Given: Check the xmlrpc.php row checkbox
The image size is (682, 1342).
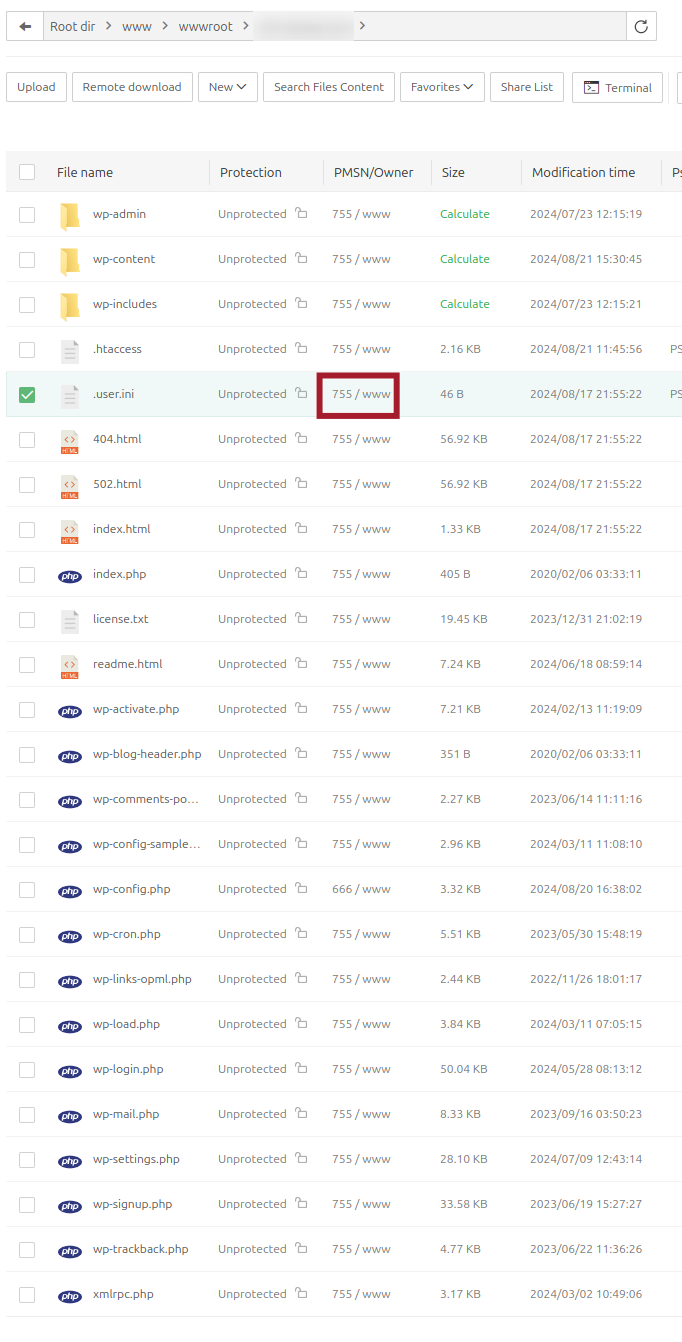Looking at the screenshot, I should (27, 1295).
